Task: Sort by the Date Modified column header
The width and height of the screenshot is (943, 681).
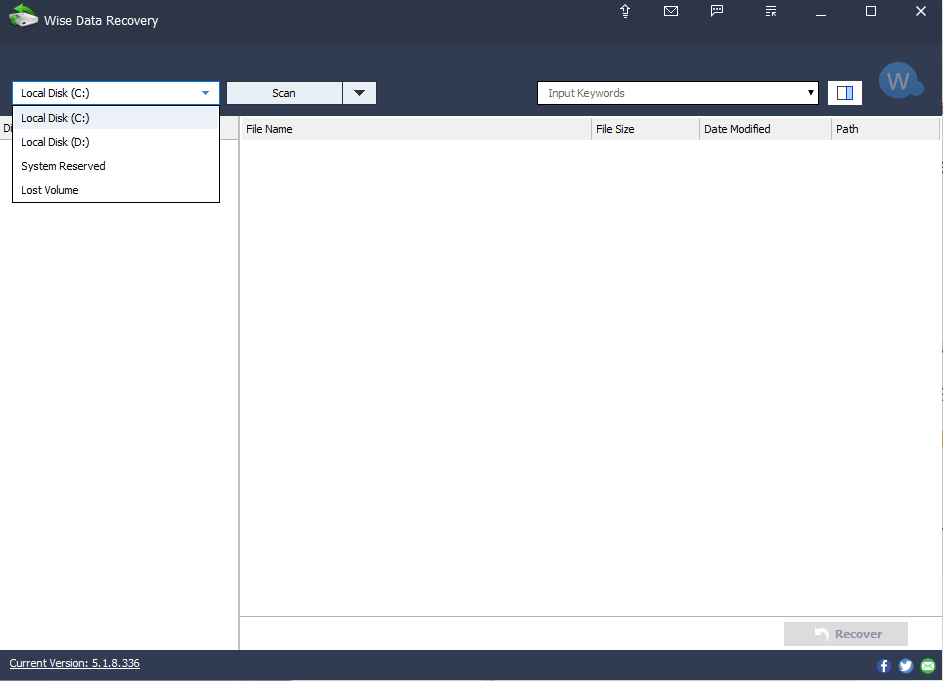Action: (765, 129)
